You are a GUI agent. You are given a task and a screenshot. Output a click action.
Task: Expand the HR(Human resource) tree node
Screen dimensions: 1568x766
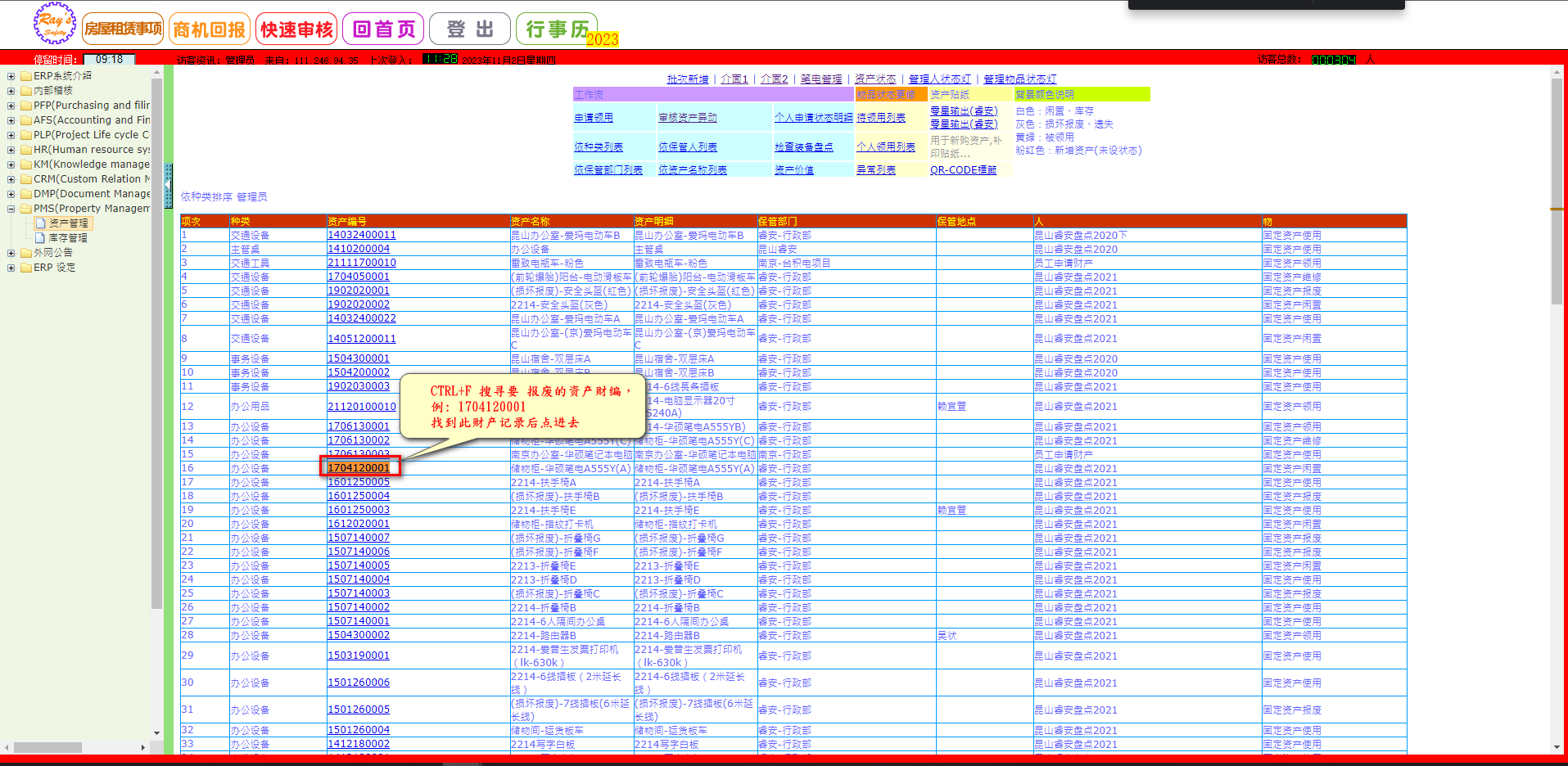pyautogui.click(x=11, y=150)
